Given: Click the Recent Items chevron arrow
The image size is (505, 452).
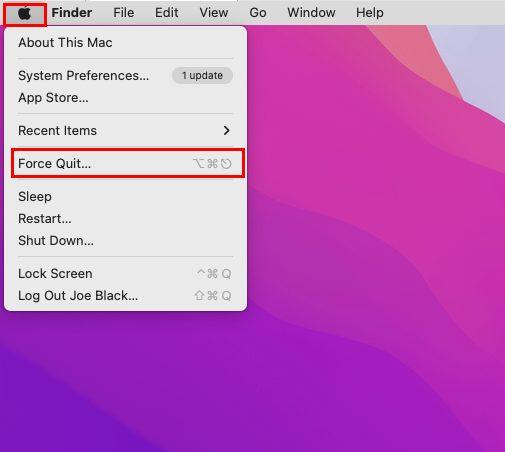Looking at the screenshot, I should (227, 130).
